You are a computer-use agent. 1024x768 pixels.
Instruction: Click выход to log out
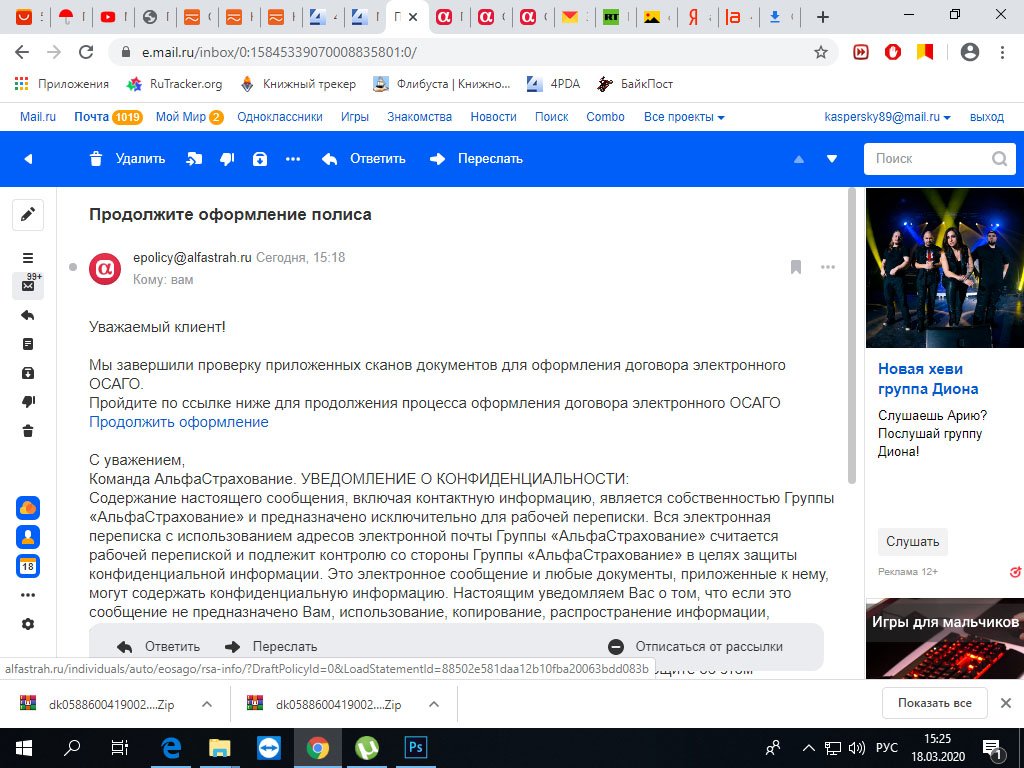tap(987, 117)
